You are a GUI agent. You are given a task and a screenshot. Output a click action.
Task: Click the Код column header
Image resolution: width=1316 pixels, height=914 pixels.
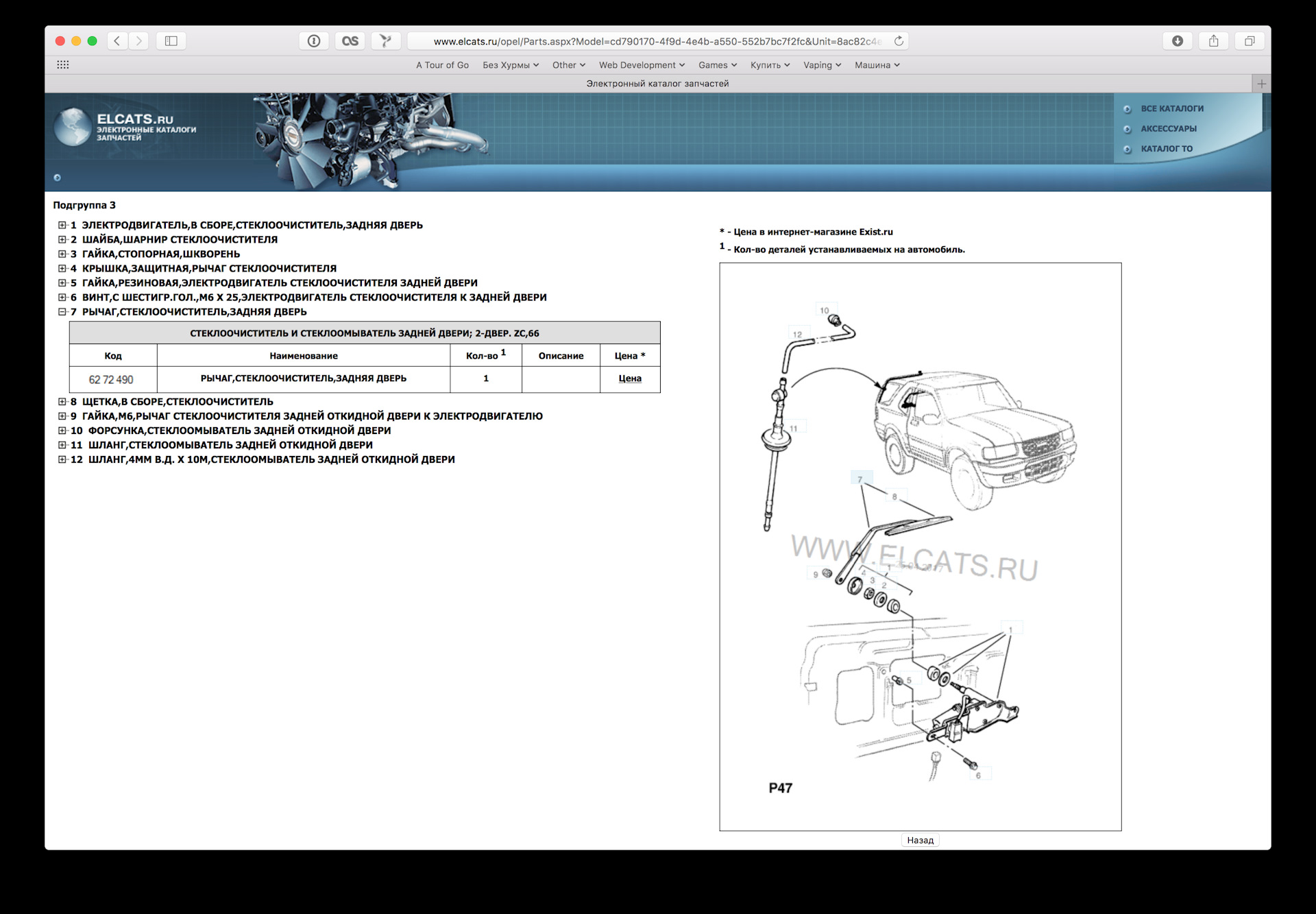113,356
